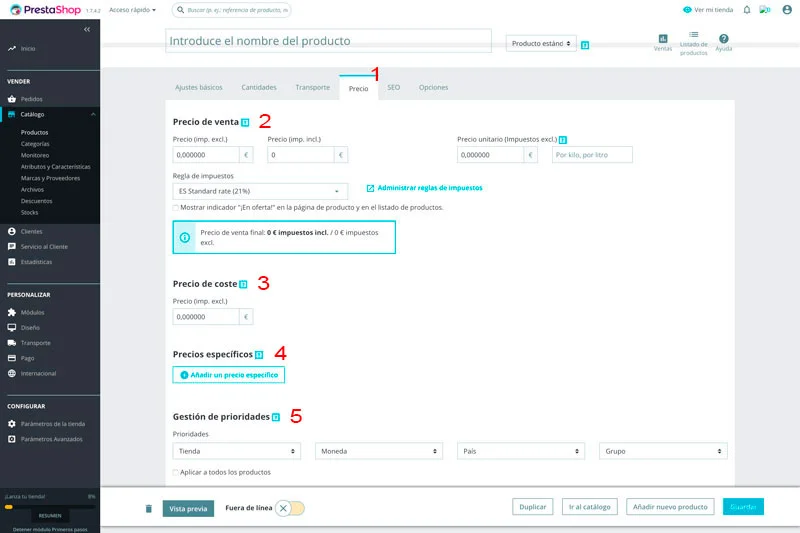Open Diseño in the sidebar
This screenshot has height=533, width=800.
point(30,327)
